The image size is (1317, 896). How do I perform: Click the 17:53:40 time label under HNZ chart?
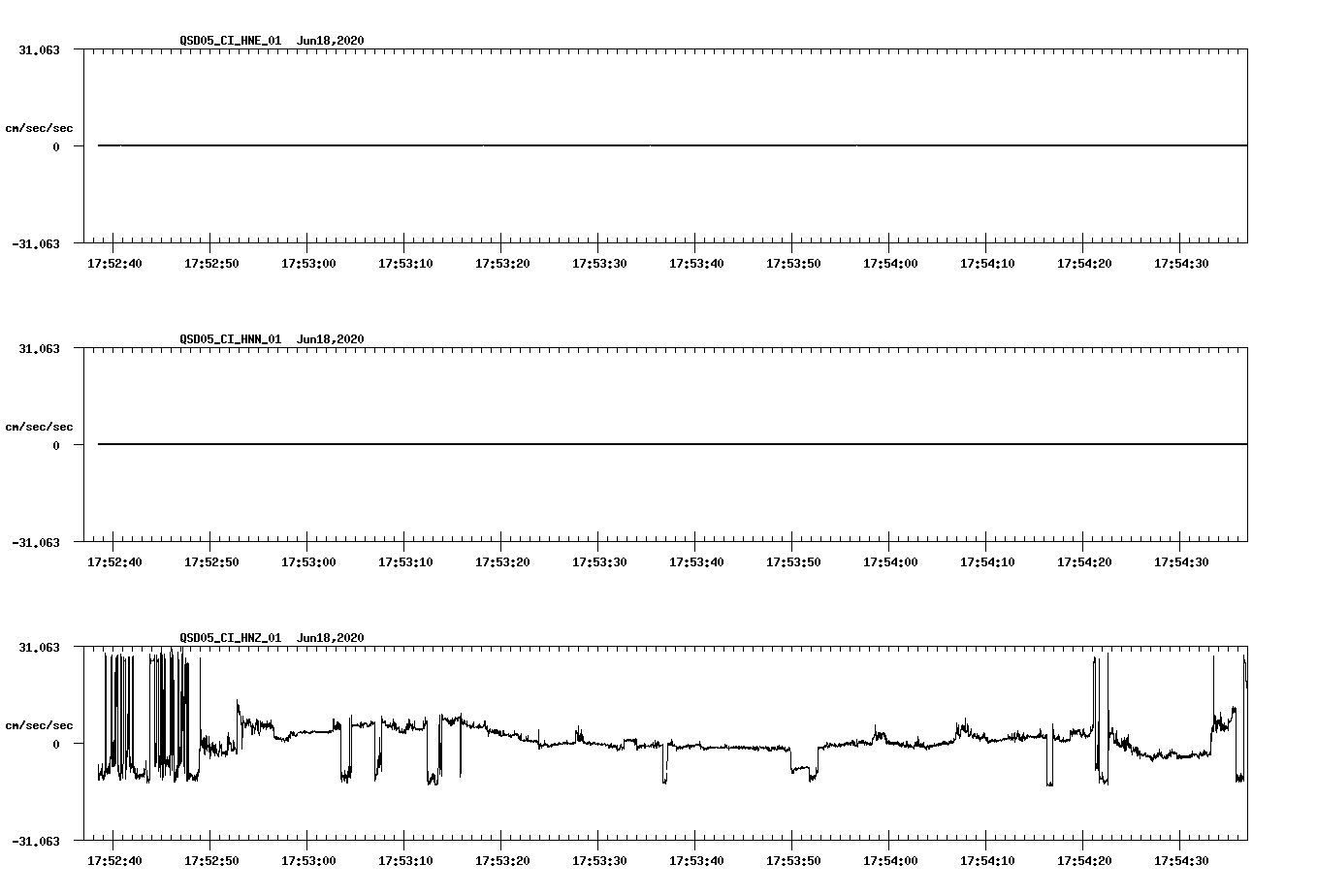[696, 861]
